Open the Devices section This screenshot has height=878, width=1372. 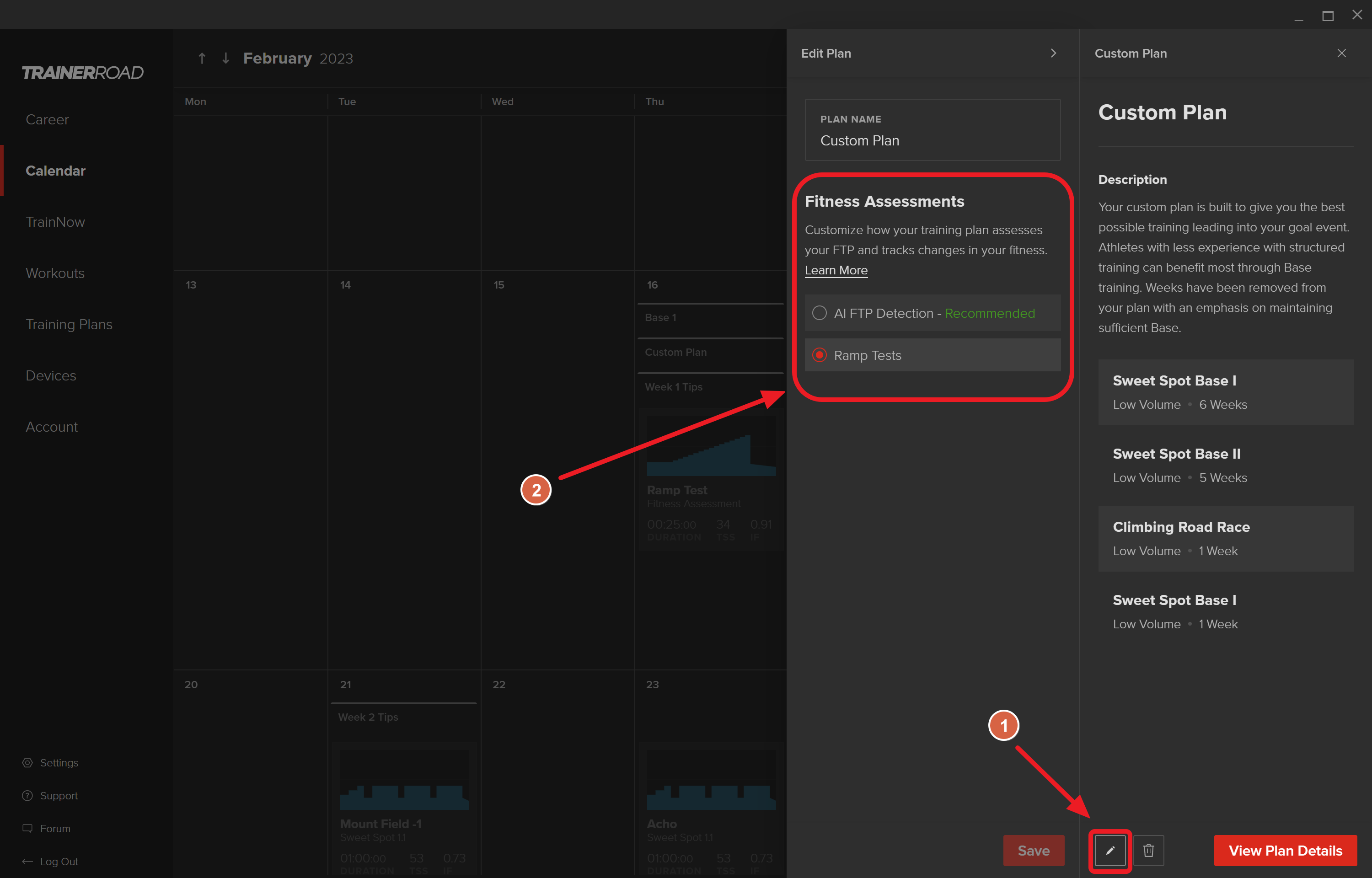pyautogui.click(x=51, y=376)
